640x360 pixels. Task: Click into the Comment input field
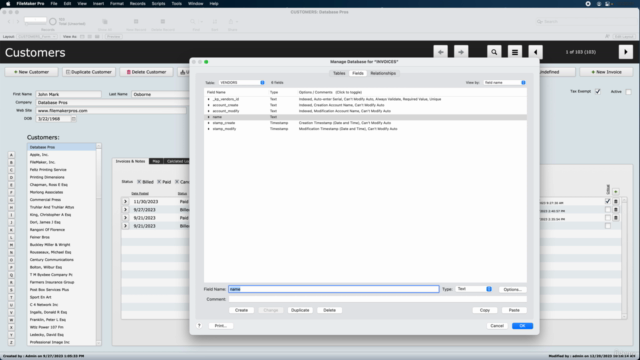pyautogui.click(x=378, y=299)
